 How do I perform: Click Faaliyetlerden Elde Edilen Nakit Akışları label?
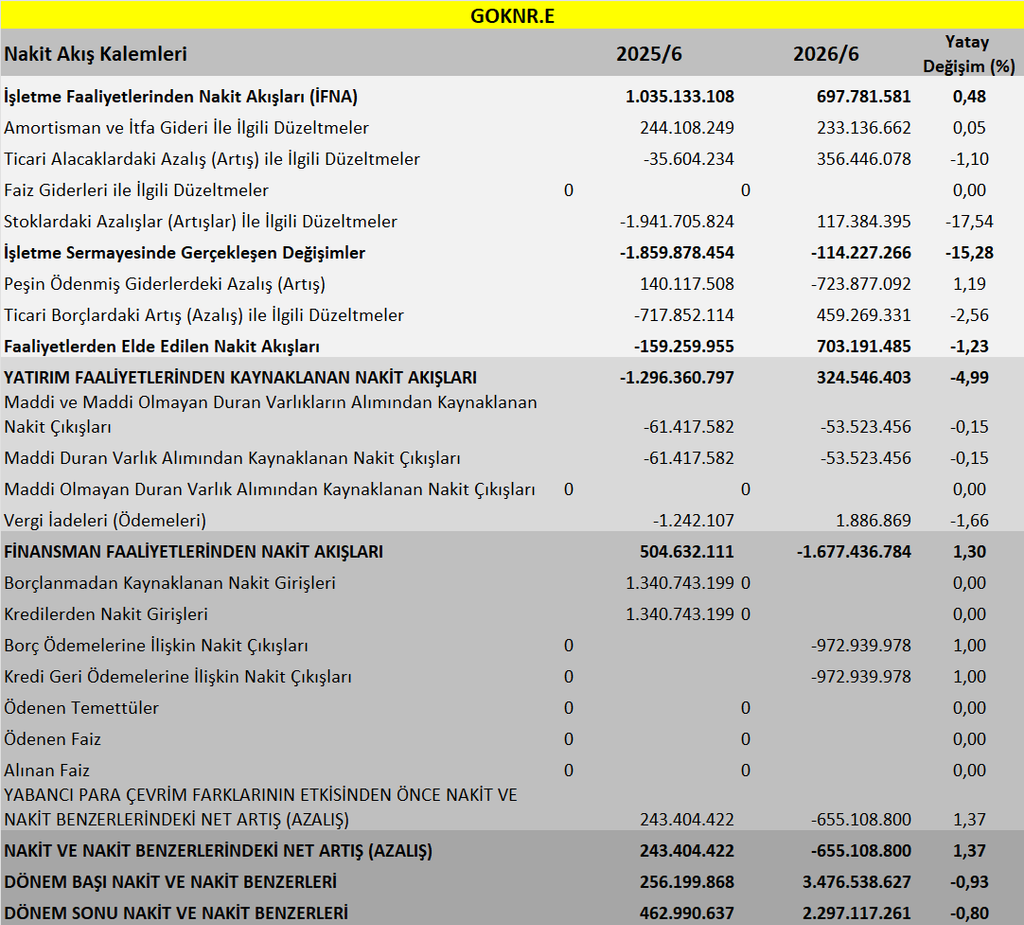[x=161, y=346]
